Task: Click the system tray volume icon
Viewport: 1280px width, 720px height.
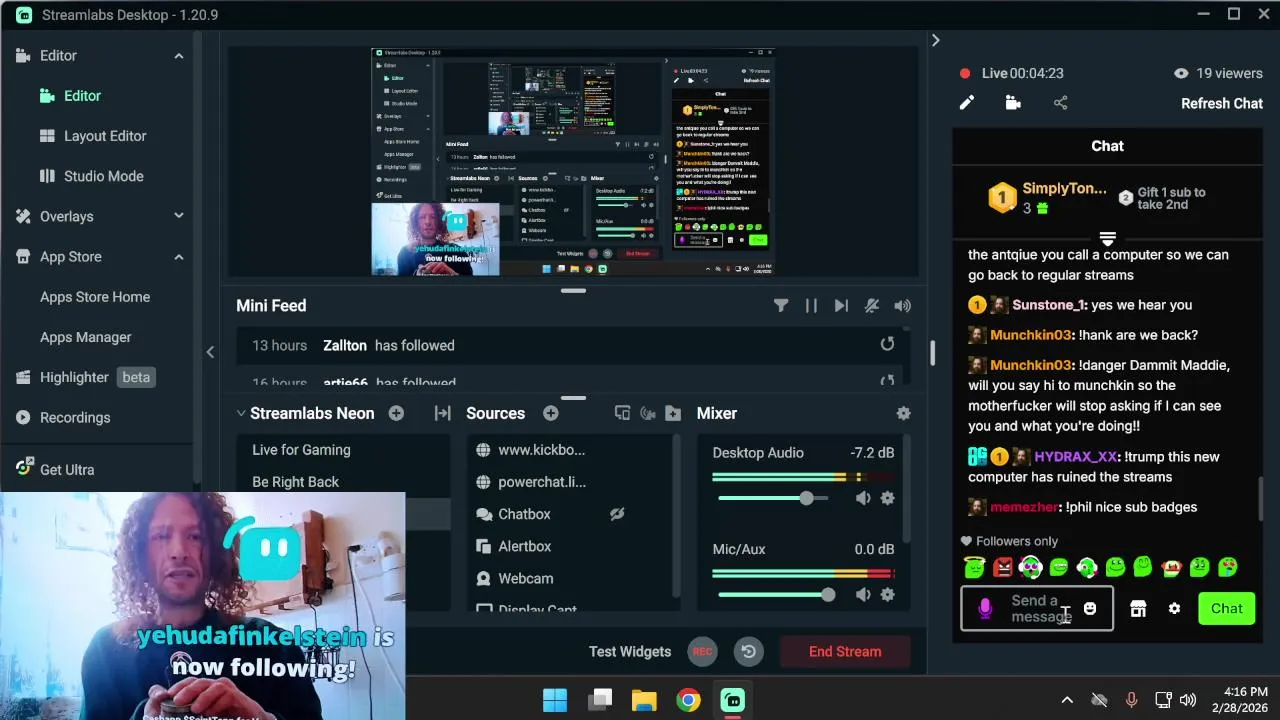Action: pos(1188,700)
